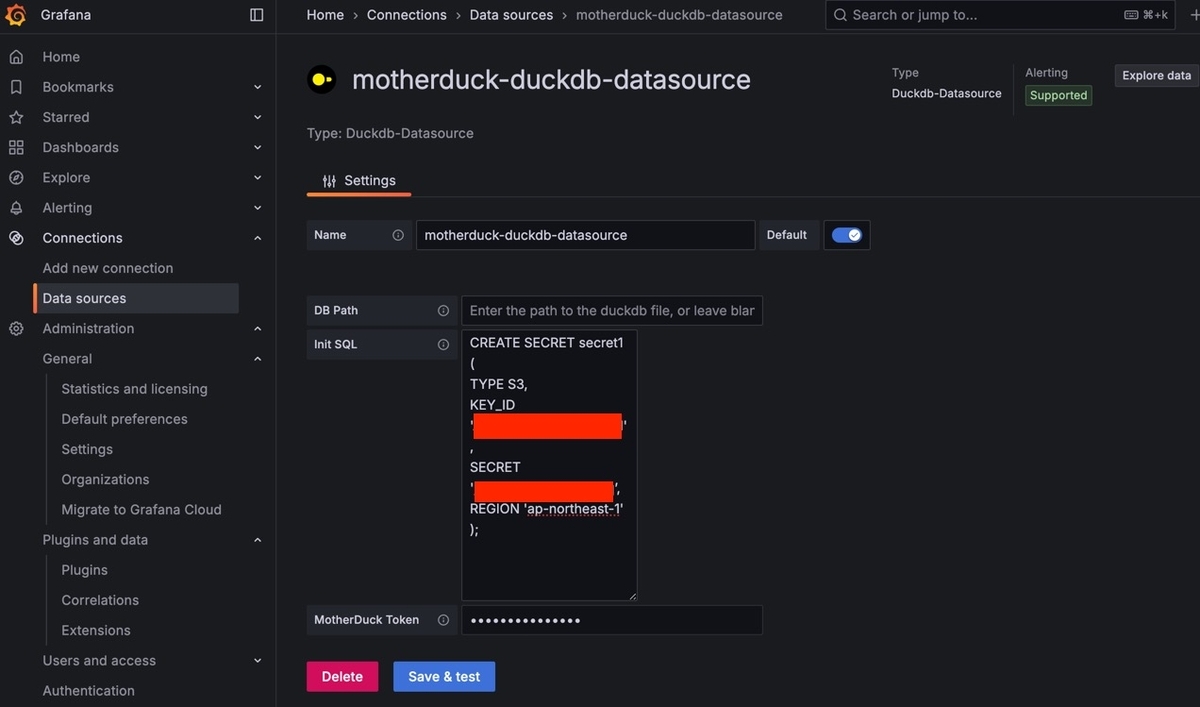Click the Delete button
Viewport: 1200px width, 707px height.
click(x=342, y=677)
